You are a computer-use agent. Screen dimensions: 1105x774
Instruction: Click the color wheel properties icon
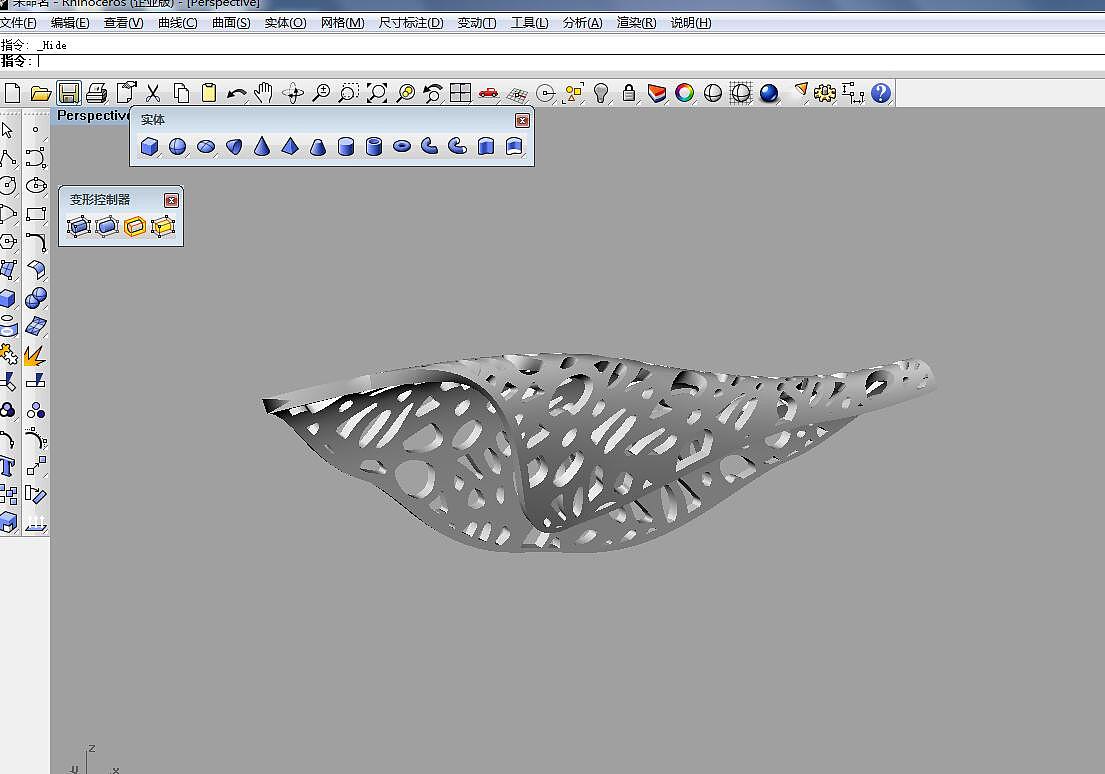coord(684,93)
